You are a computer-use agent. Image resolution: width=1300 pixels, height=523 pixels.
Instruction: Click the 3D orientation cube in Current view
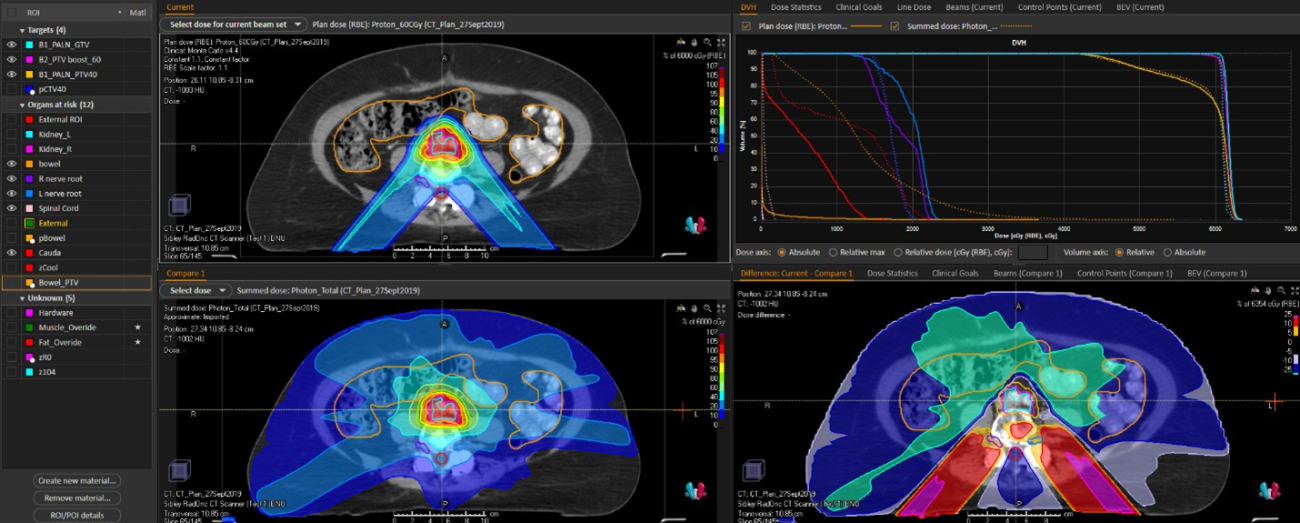(x=177, y=207)
